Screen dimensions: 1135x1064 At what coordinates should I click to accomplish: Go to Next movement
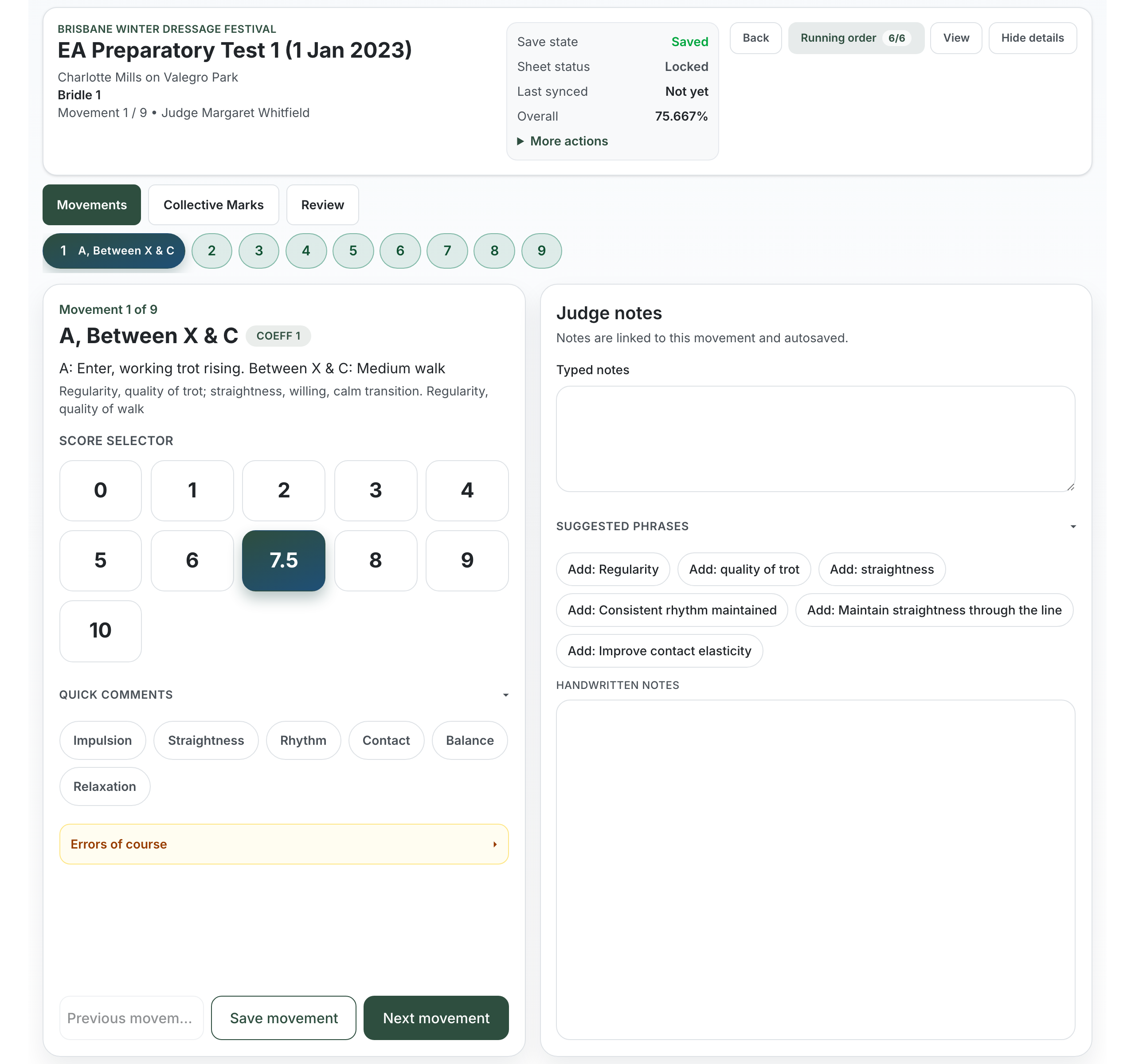pos(436,1018)
